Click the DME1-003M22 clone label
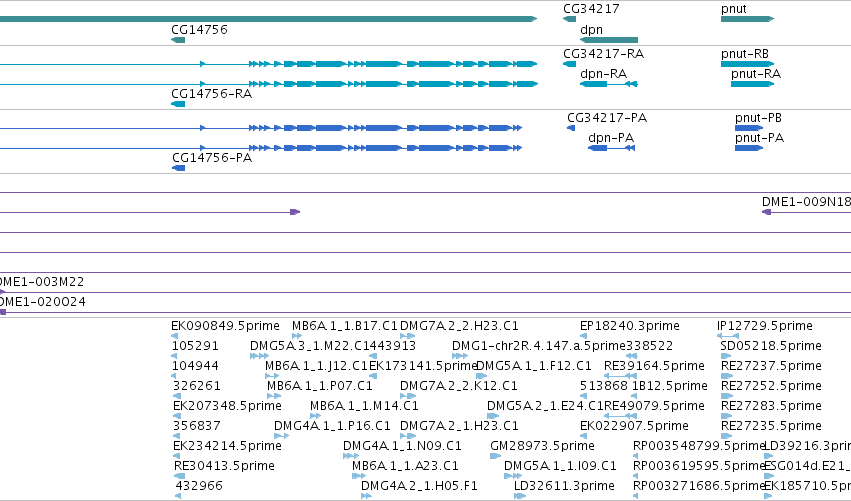This screenshot has height=501, width=851. 42,282
